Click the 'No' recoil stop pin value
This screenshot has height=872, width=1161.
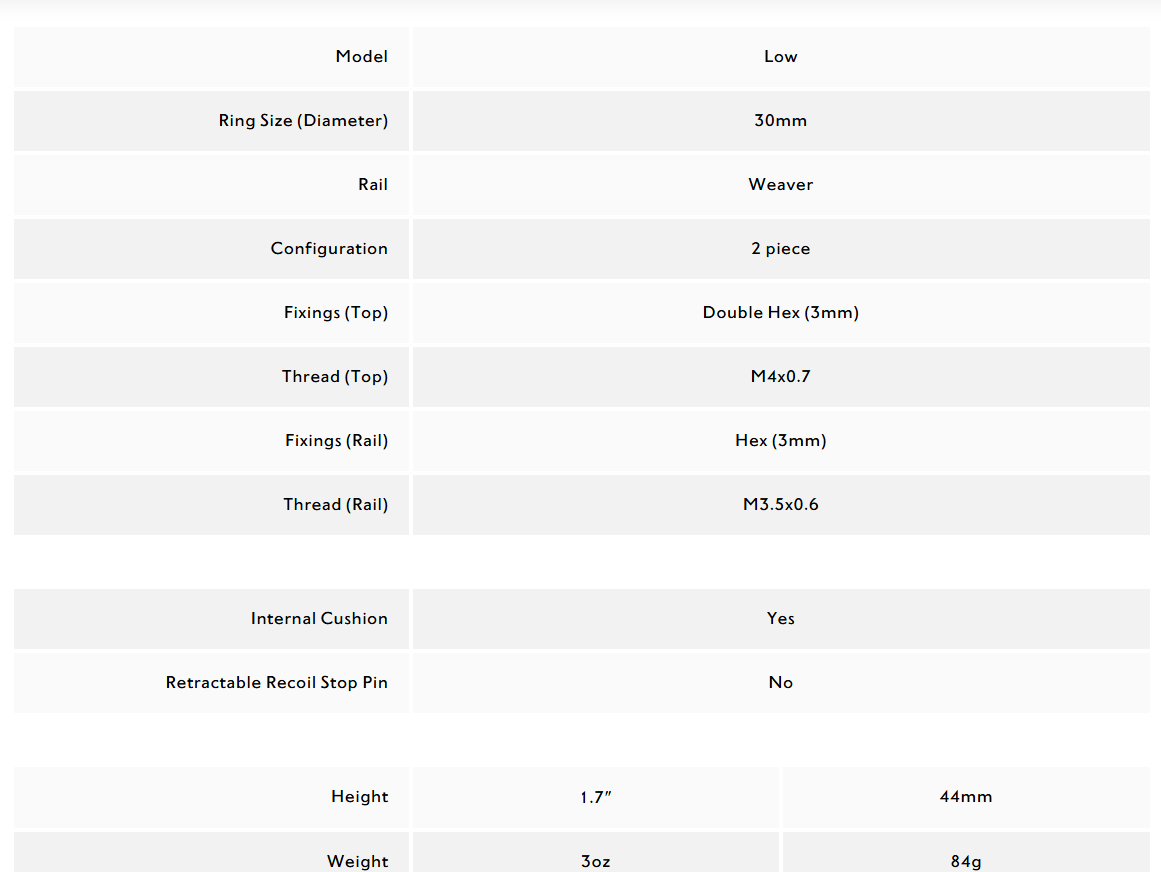click(x=780, y=683)
